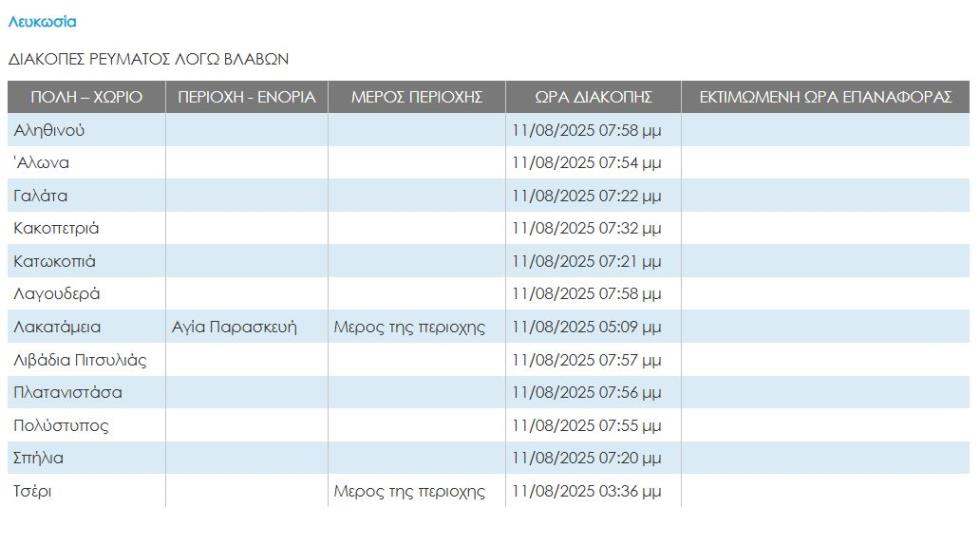Select the 'Αλωνα village cell

[x=42, y=162]
